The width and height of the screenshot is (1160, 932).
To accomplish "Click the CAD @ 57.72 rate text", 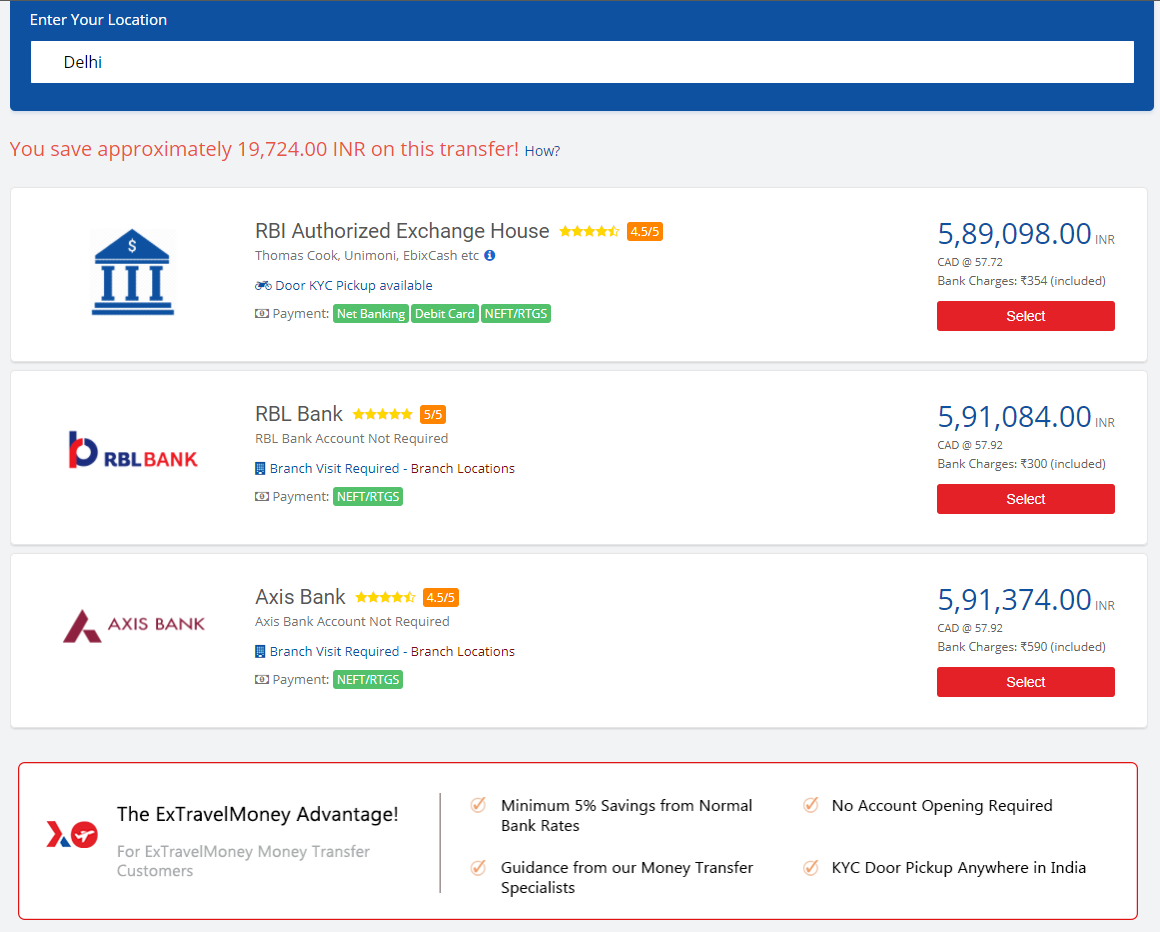I will 970,262.
